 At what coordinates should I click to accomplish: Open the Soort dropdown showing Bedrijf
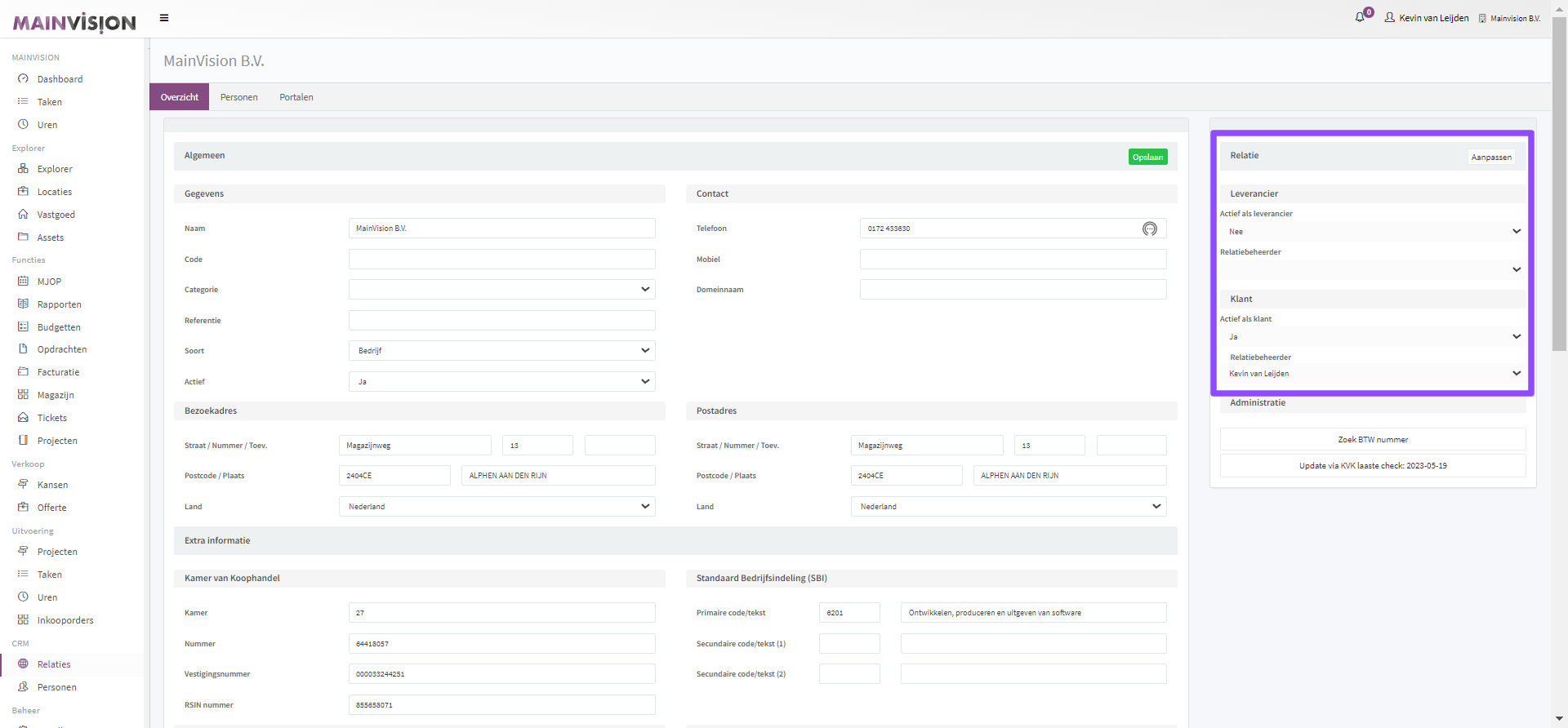[x=501, y=351]
